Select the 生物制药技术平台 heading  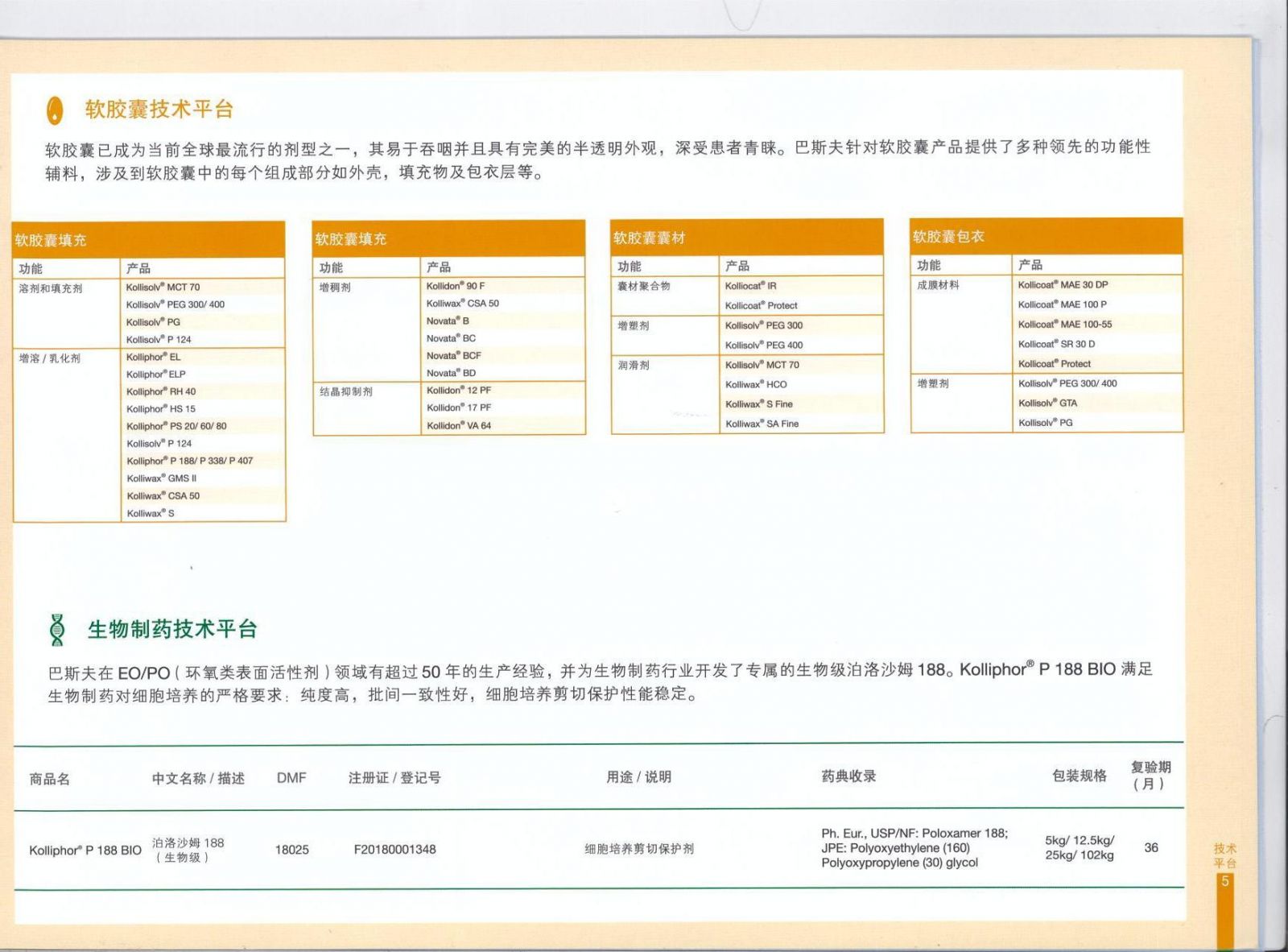coord(172,629)
